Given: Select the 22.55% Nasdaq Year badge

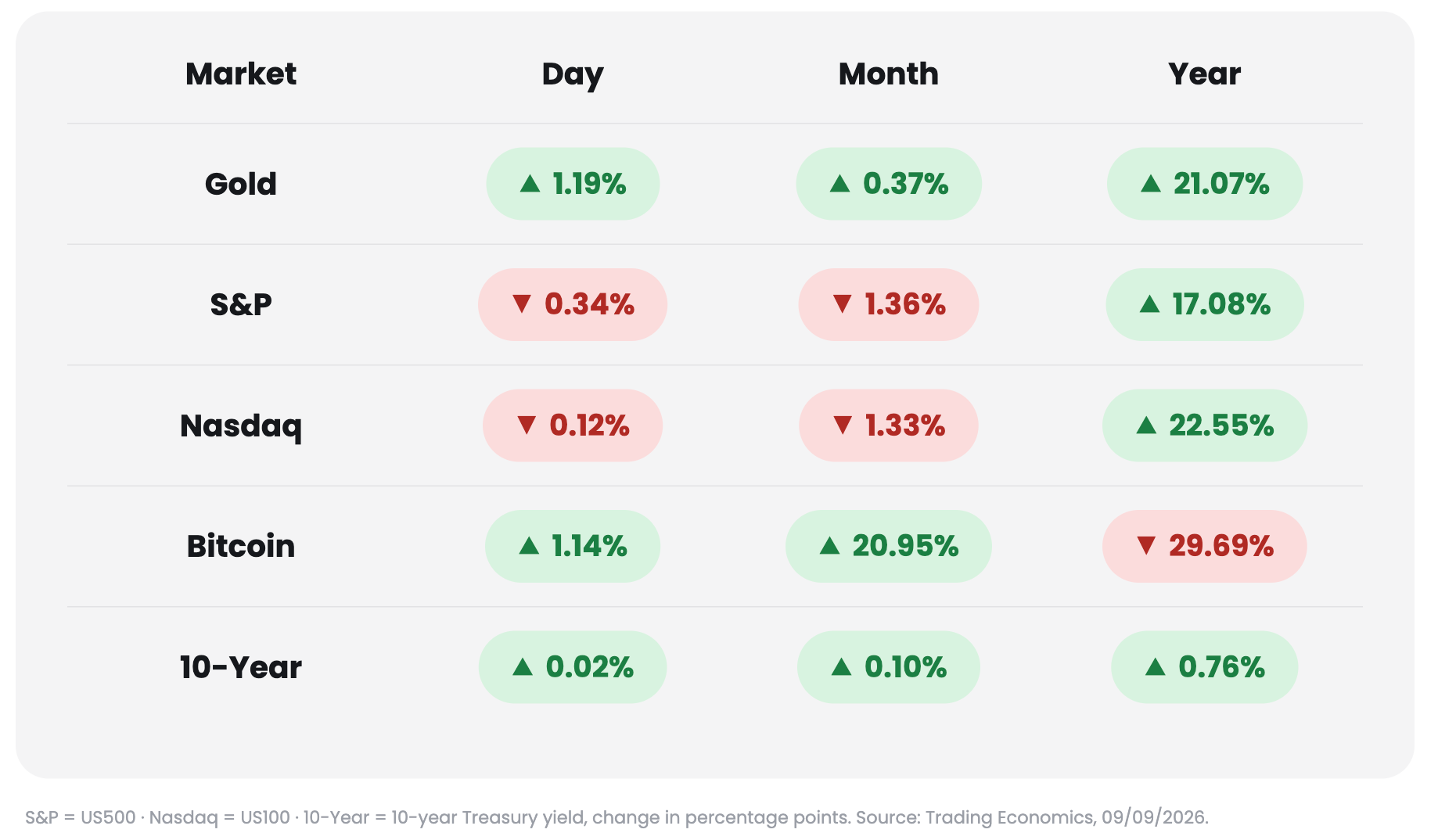Looking at the screenshot, I should pos(1204,425).
